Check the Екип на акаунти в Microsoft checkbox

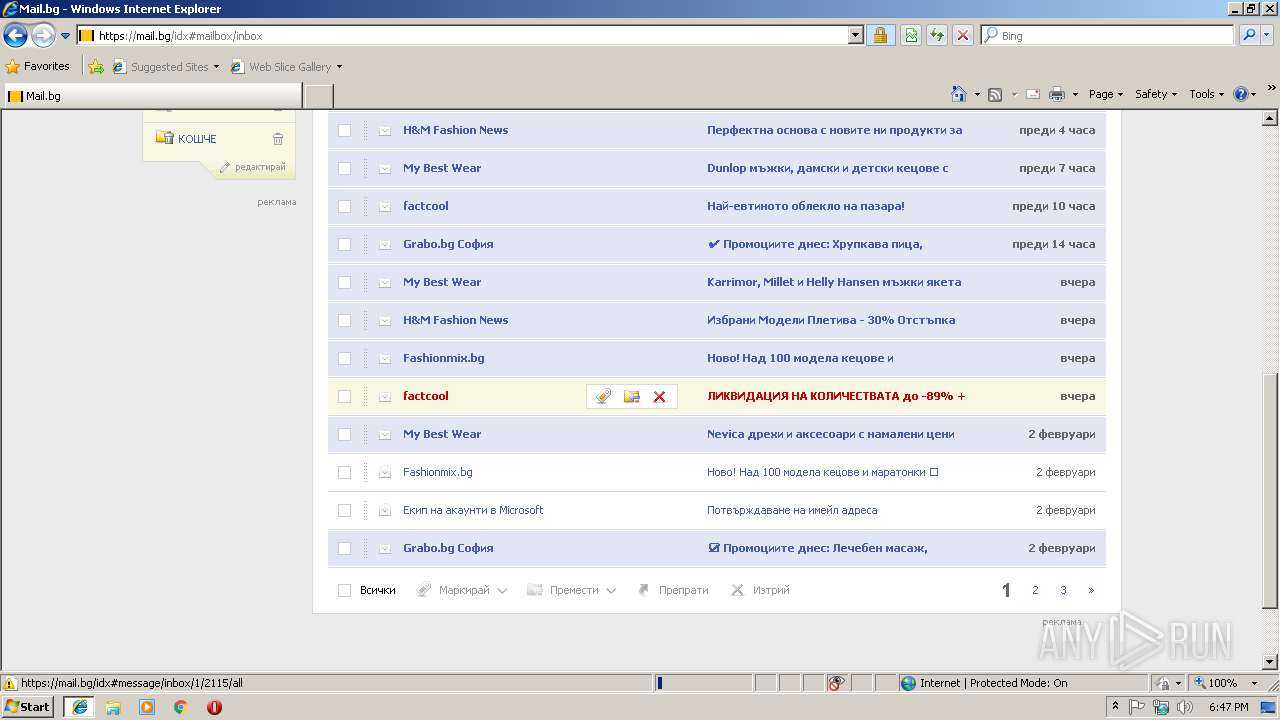344,510
